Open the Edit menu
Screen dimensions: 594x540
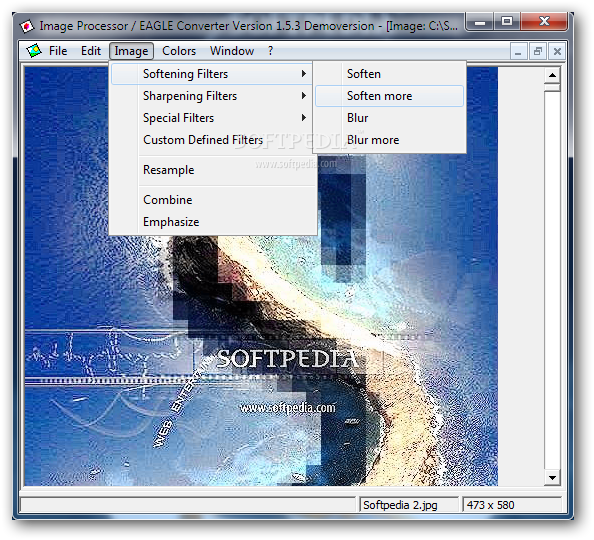pyautogui.click(x=91, y=51)
